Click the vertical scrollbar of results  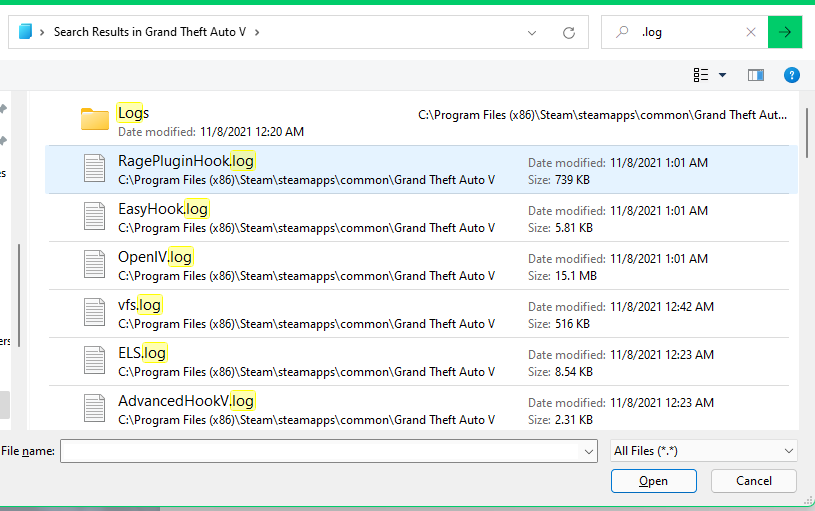click(806, 130)
